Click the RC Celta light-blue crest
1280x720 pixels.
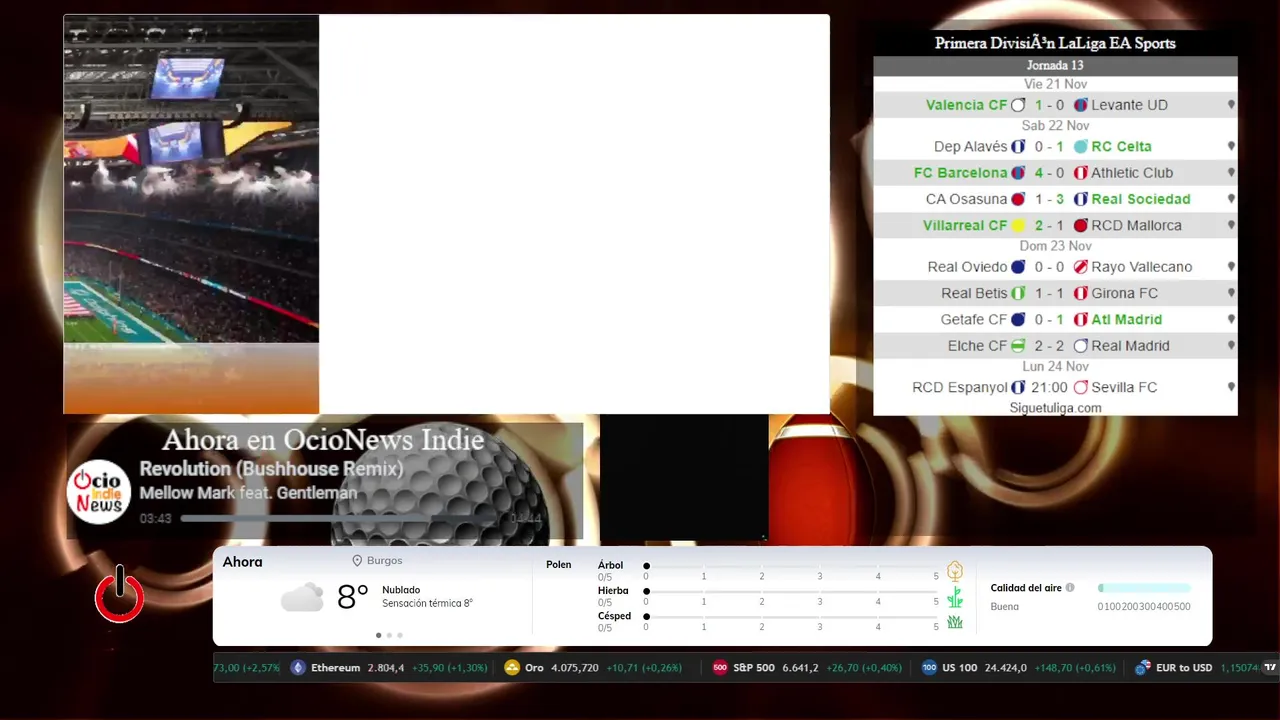tap(1081, 147)
